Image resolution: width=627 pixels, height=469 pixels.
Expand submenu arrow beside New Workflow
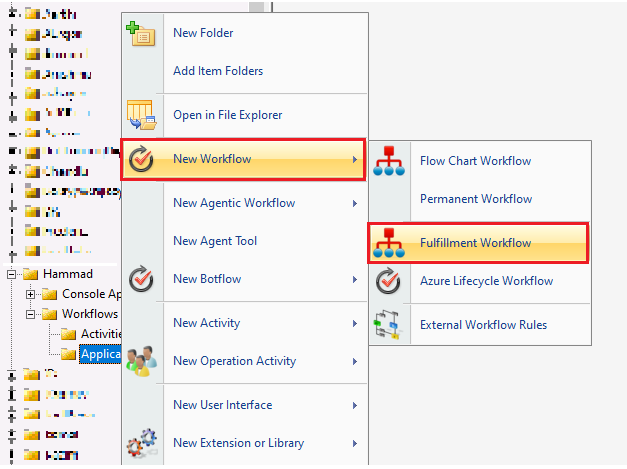pos(355,160)
